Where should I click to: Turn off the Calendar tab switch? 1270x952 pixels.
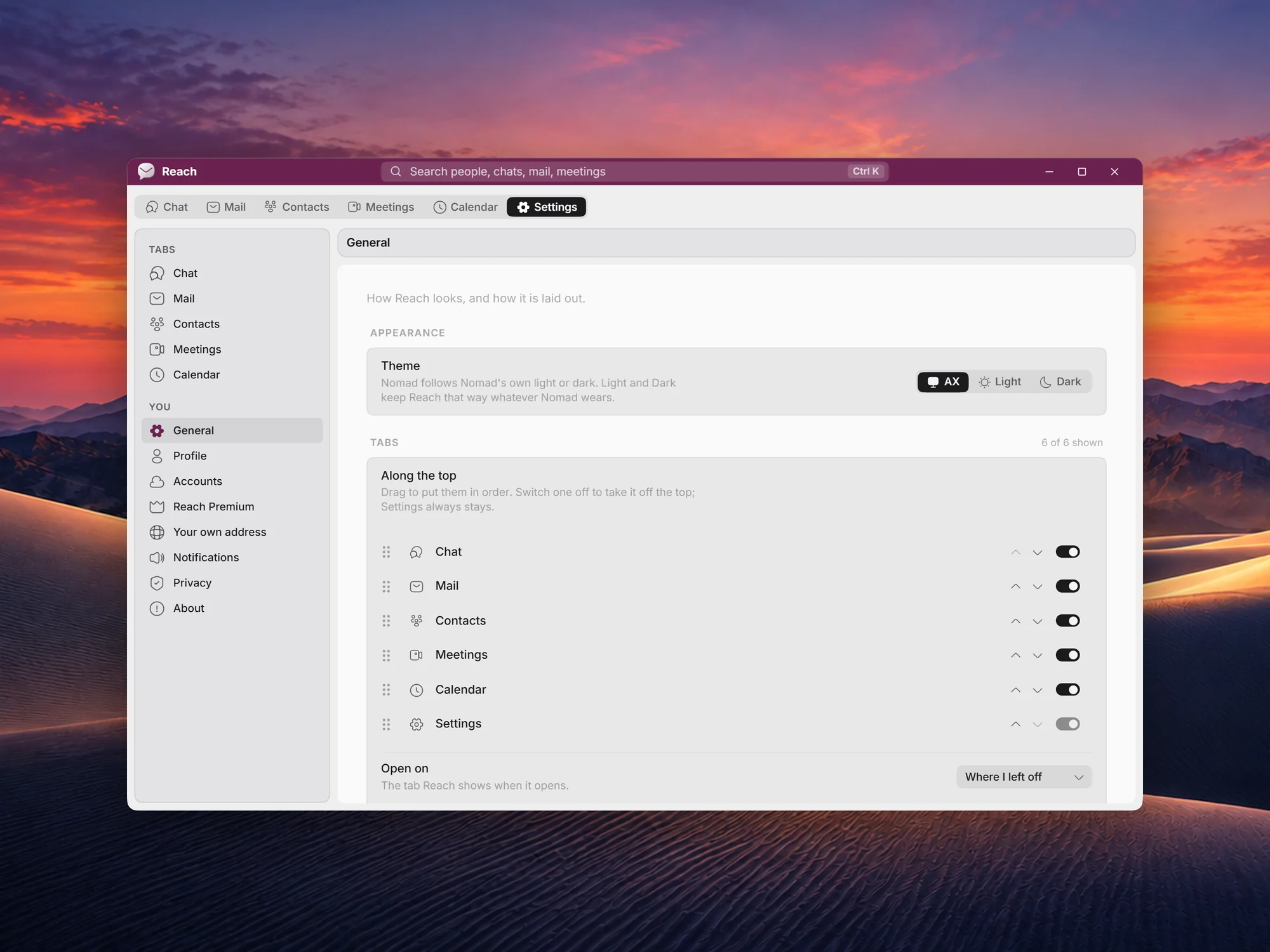1067,689
